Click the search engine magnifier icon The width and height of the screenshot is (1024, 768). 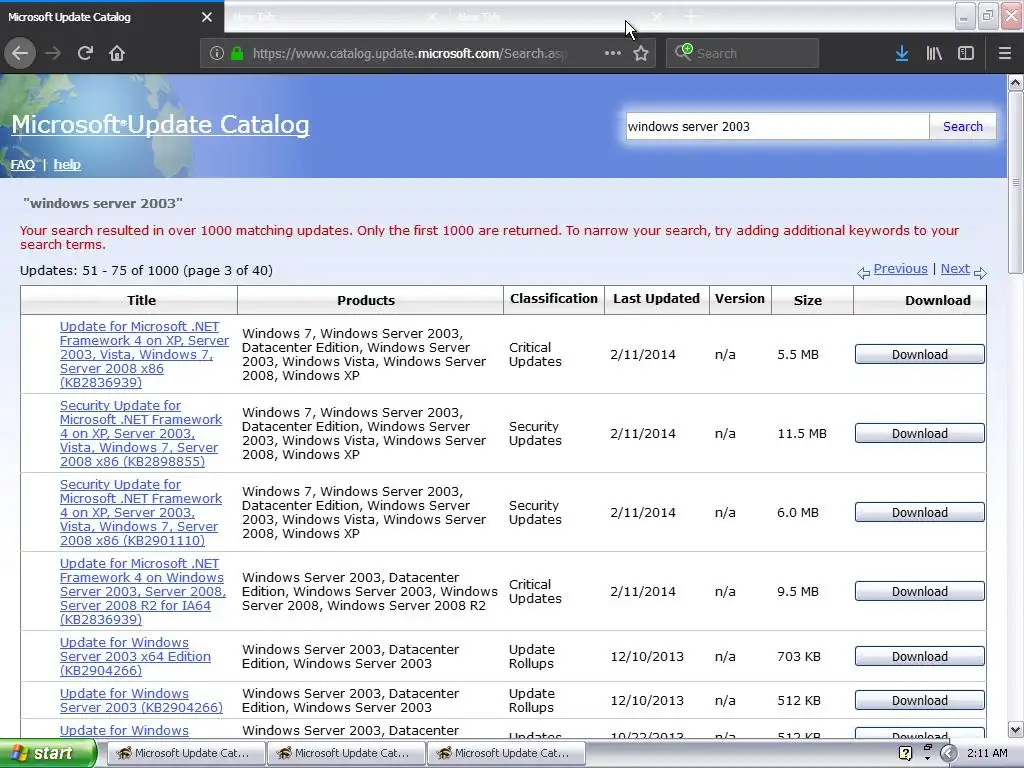point(684,52)
